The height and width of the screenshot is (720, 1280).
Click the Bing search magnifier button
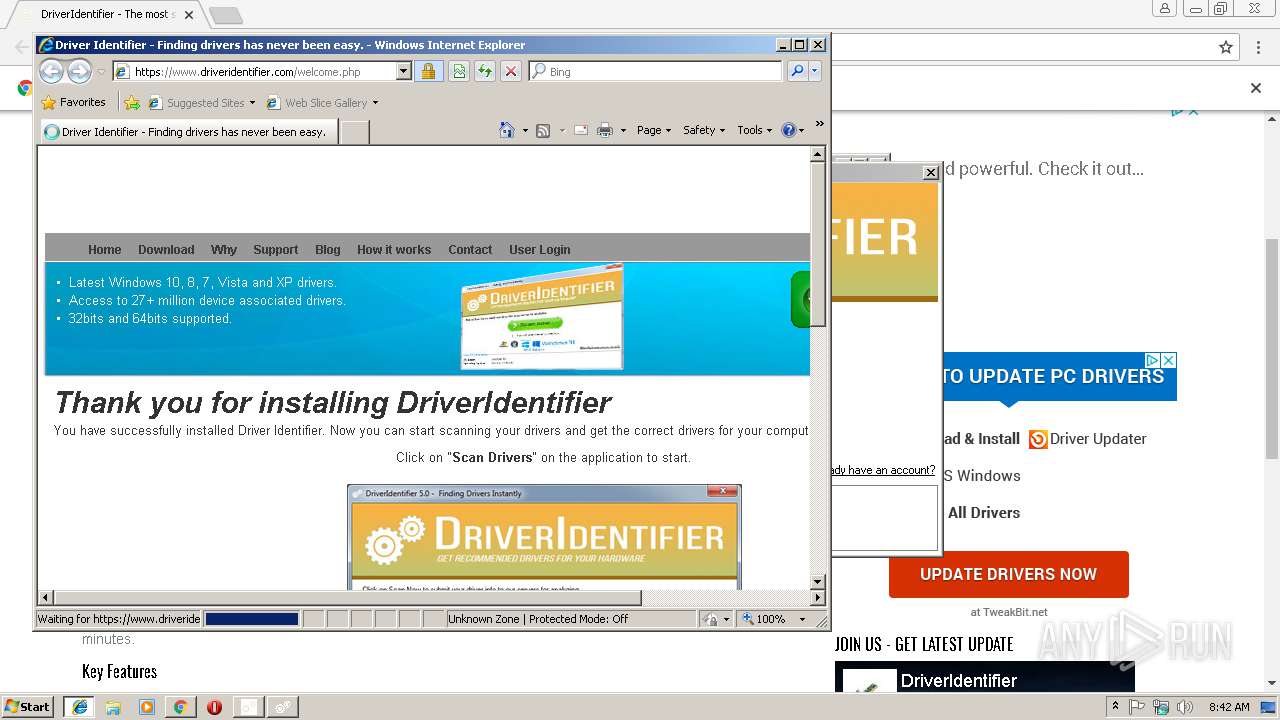point(797,71)
